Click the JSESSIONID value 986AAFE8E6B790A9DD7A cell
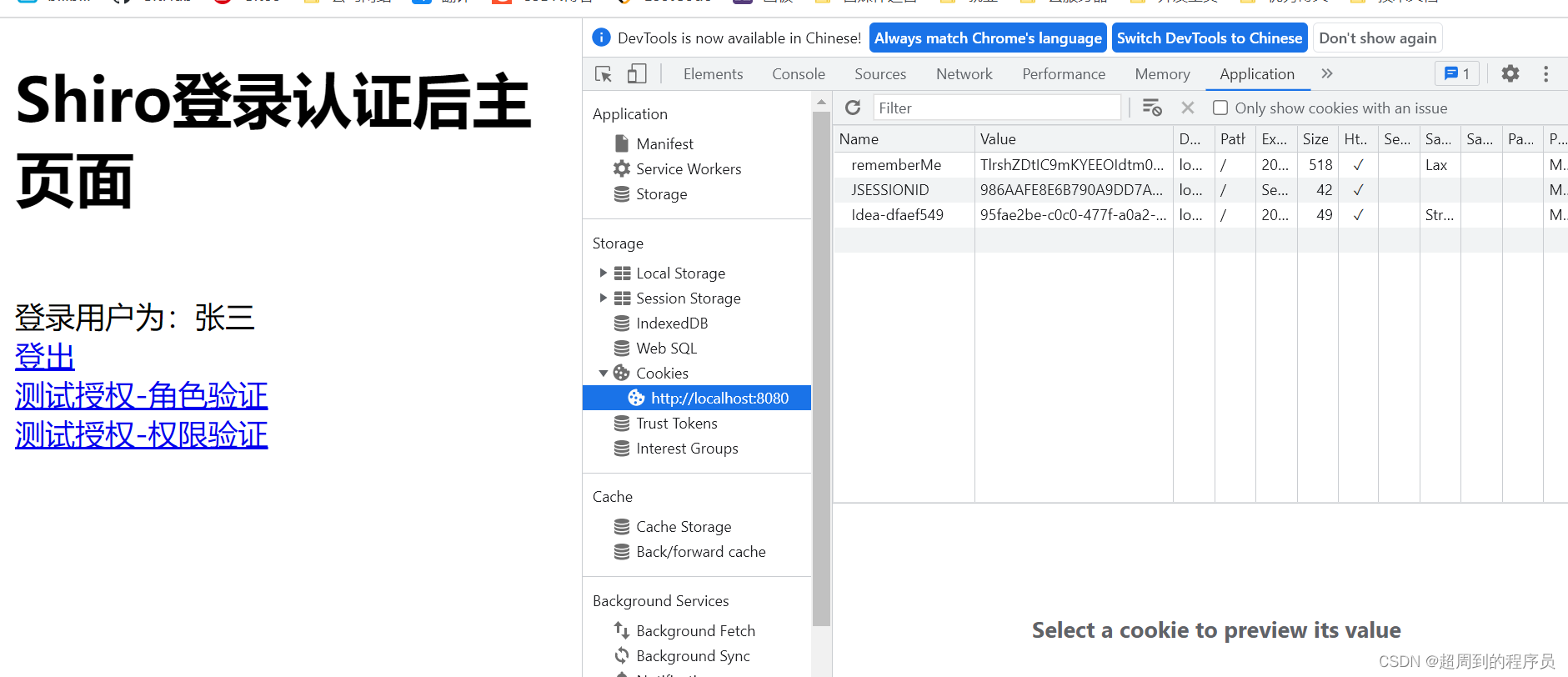1568x677 pixels. tap(1074, 189)
